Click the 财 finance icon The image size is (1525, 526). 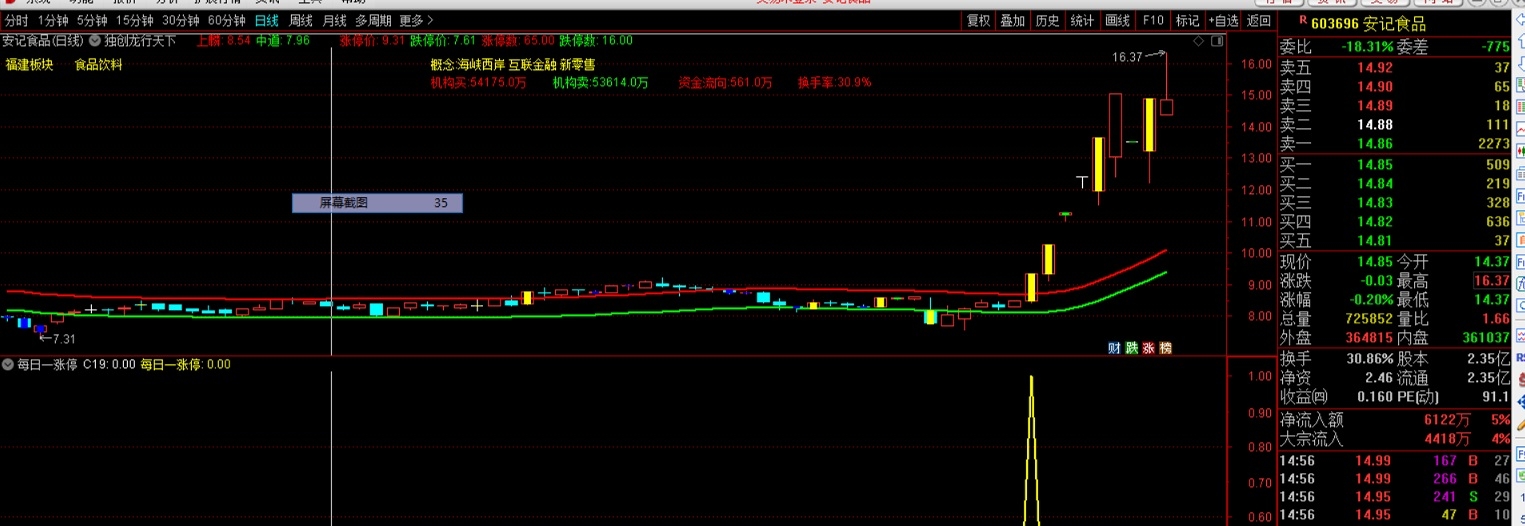click(x=1115, y=348)
